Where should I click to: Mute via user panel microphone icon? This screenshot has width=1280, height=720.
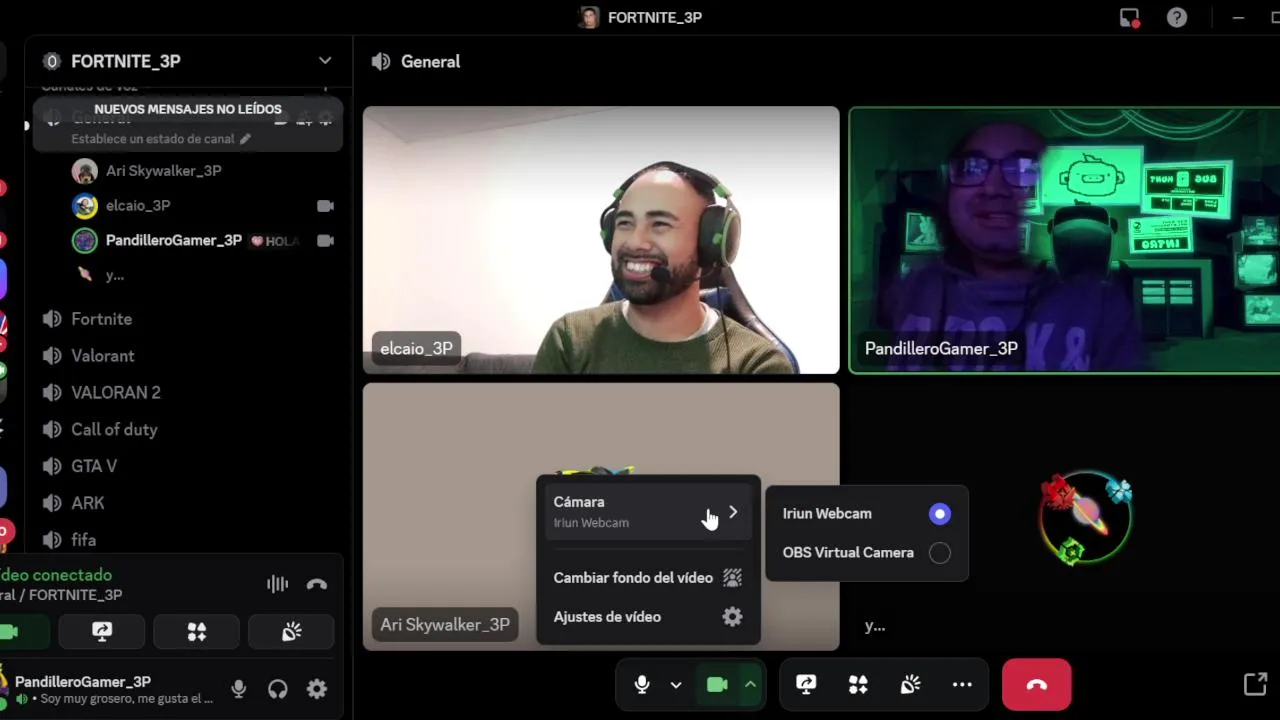(x=239, y=689)
